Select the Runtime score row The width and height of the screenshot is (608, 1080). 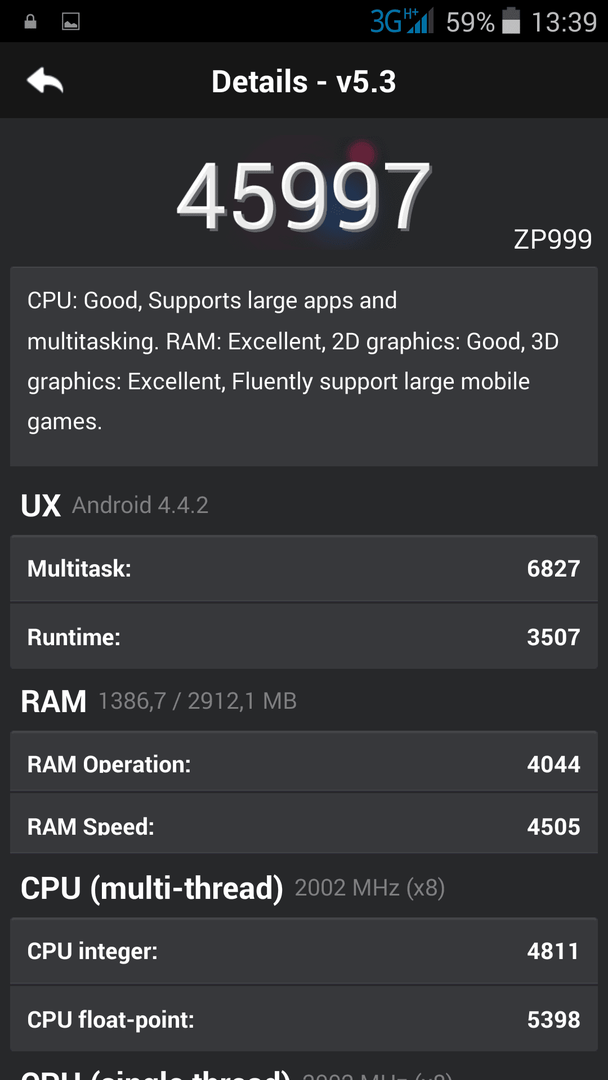coord(304,636)
